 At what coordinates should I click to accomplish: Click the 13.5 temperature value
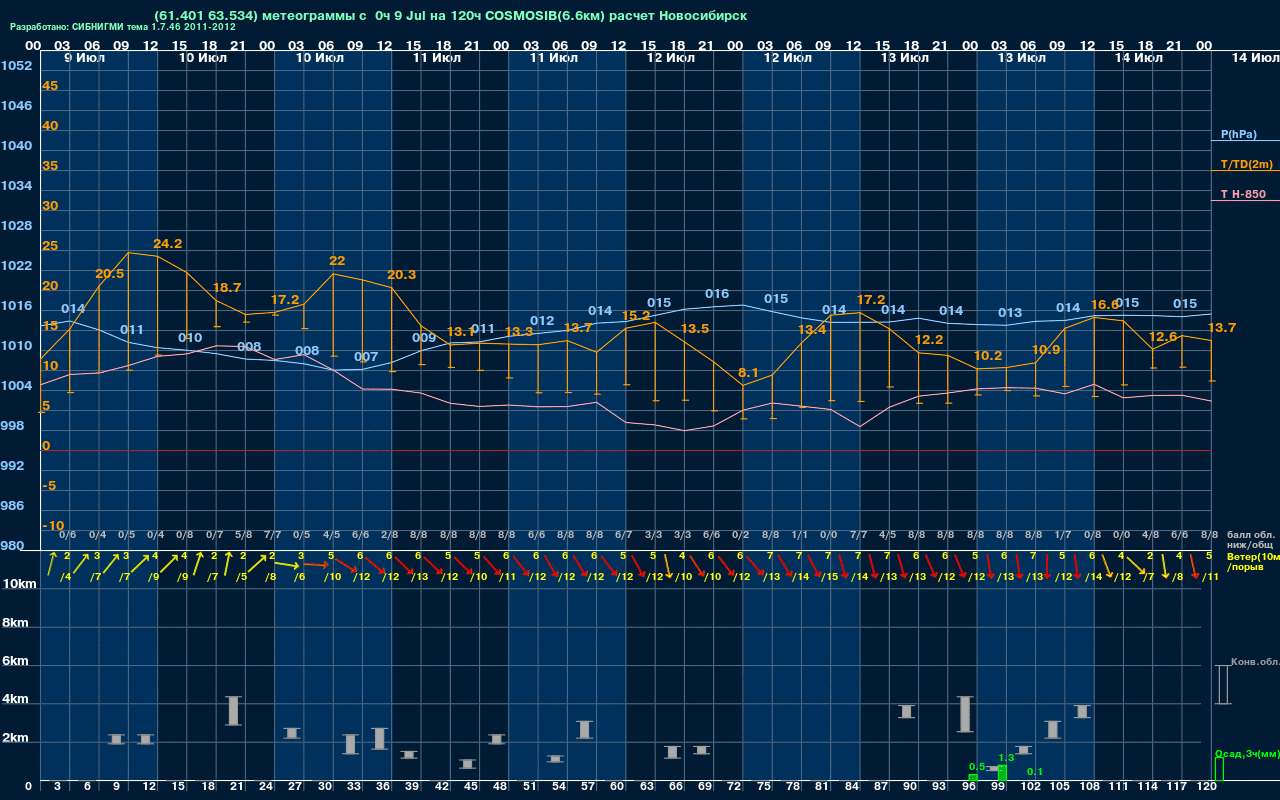click(694, 329)
